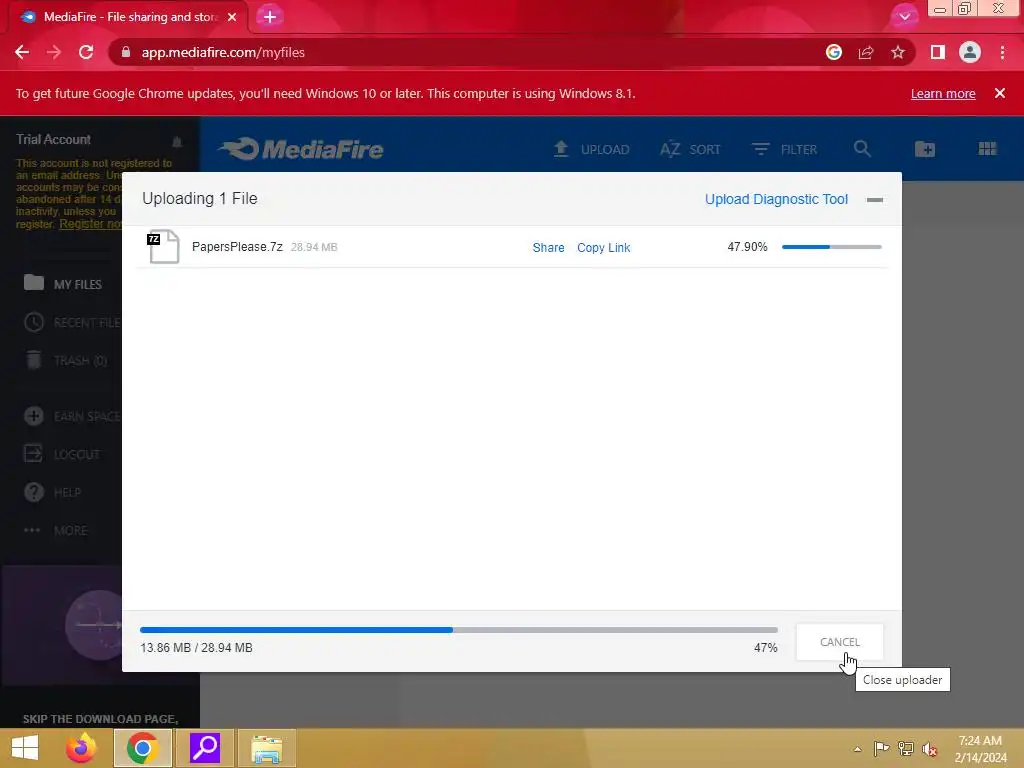Open the Chrome side panel icon
This screenshot has width=1024, height=768.
pos(938,52)
